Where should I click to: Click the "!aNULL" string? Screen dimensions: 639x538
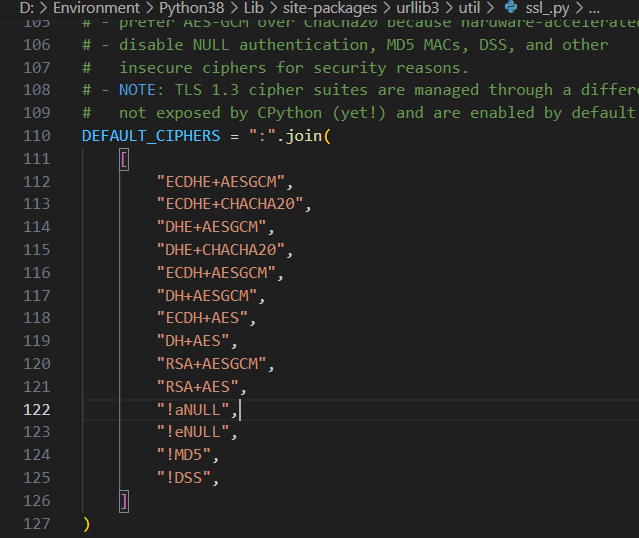click(x=193, y=410)
